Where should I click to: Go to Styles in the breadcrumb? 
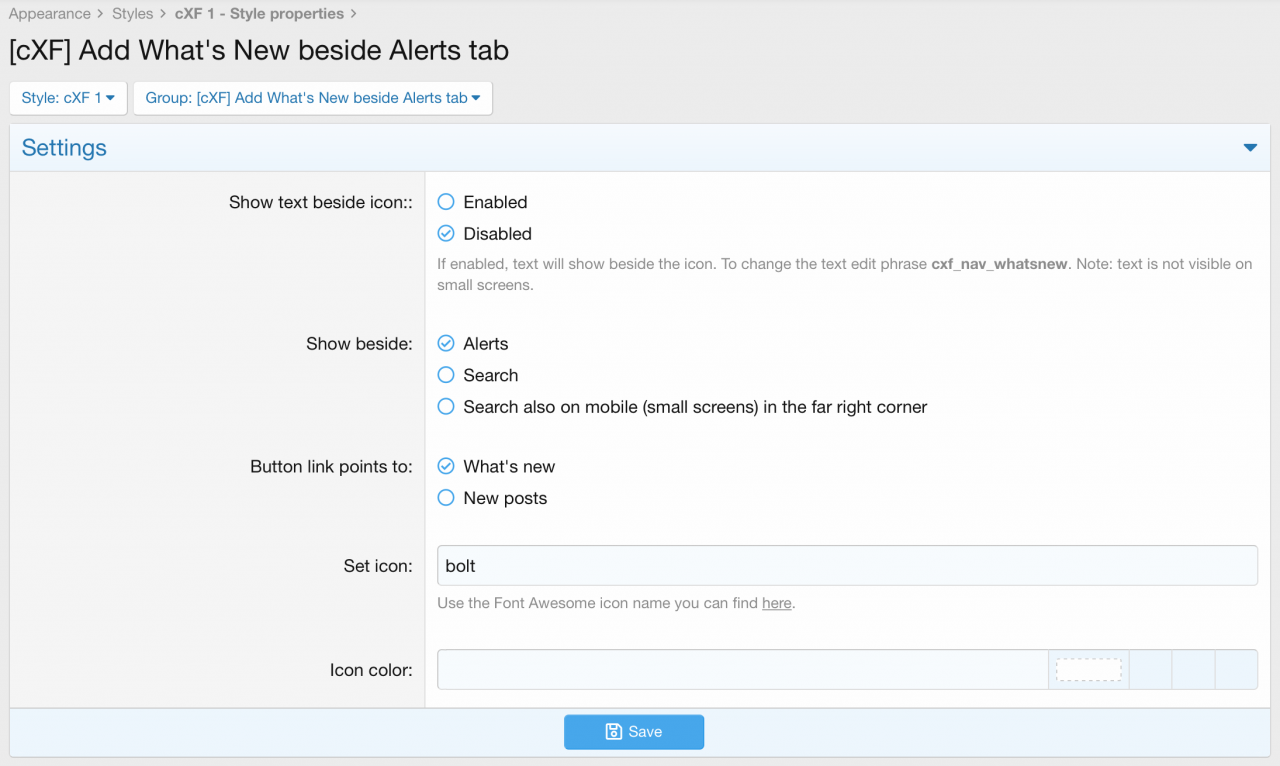pos(133,14)
